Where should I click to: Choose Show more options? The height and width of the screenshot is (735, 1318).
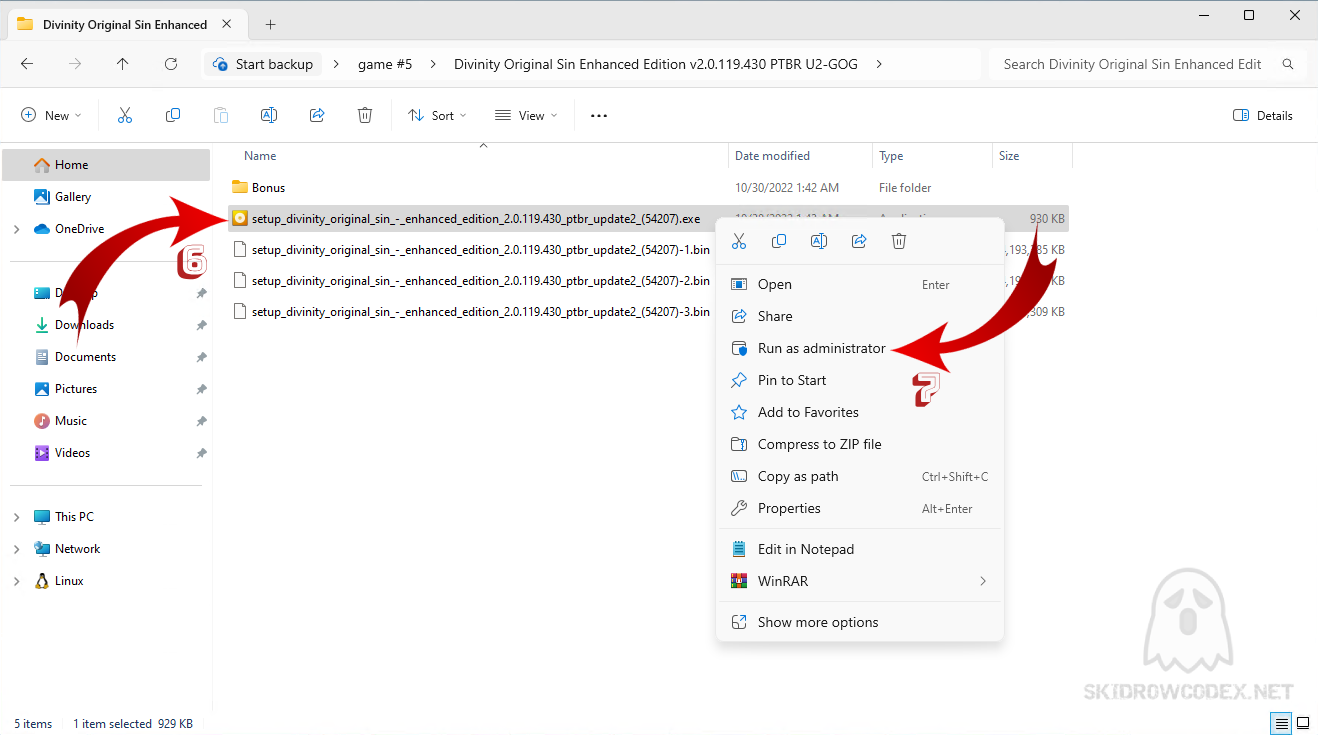coord(860,622)
